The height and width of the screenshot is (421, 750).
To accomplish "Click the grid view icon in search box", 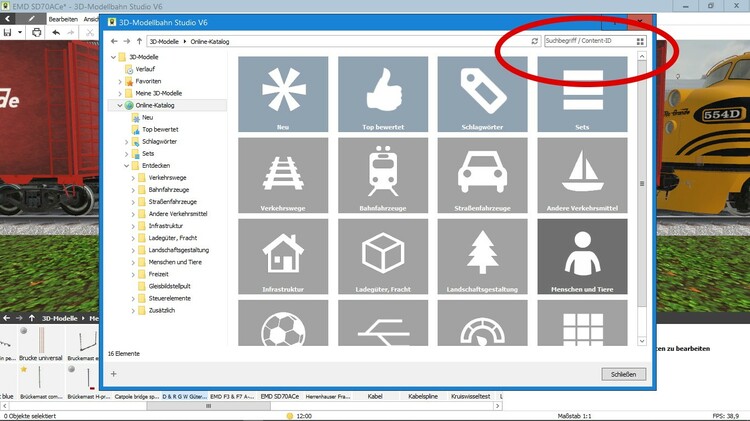I will [640, 42].
